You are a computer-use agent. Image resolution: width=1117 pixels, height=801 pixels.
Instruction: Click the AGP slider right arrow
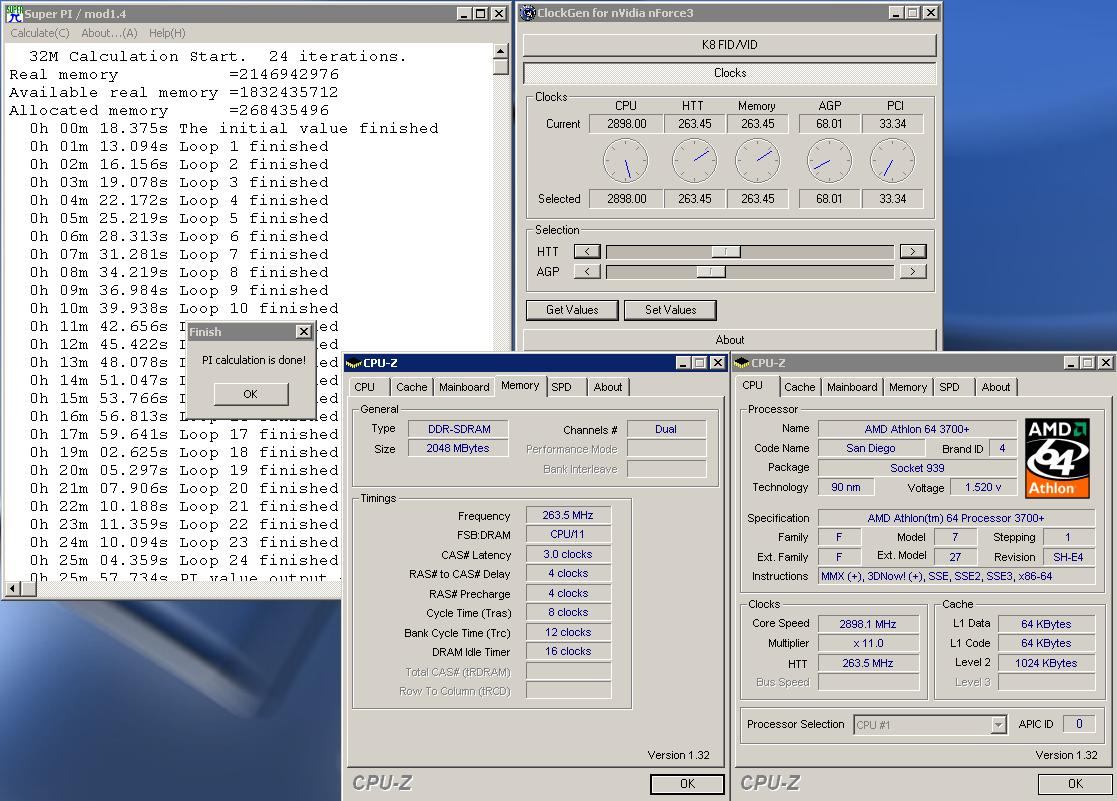pyautogui.click(x=912, y=271)
